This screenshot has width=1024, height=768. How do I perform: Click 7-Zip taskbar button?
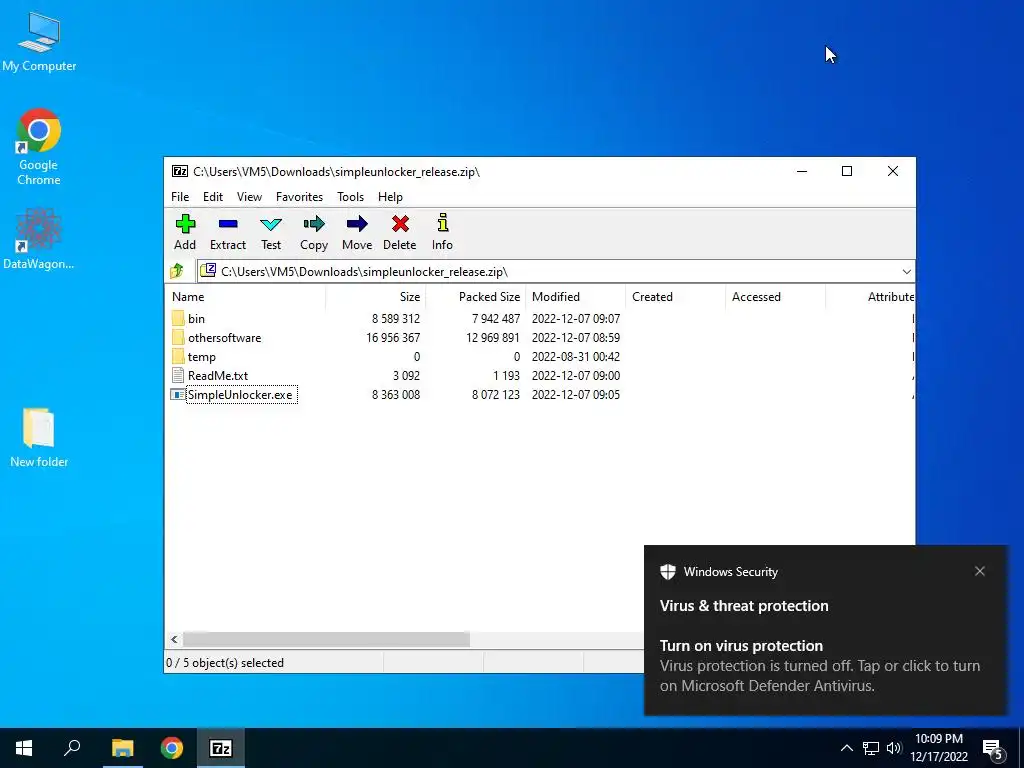221,748
